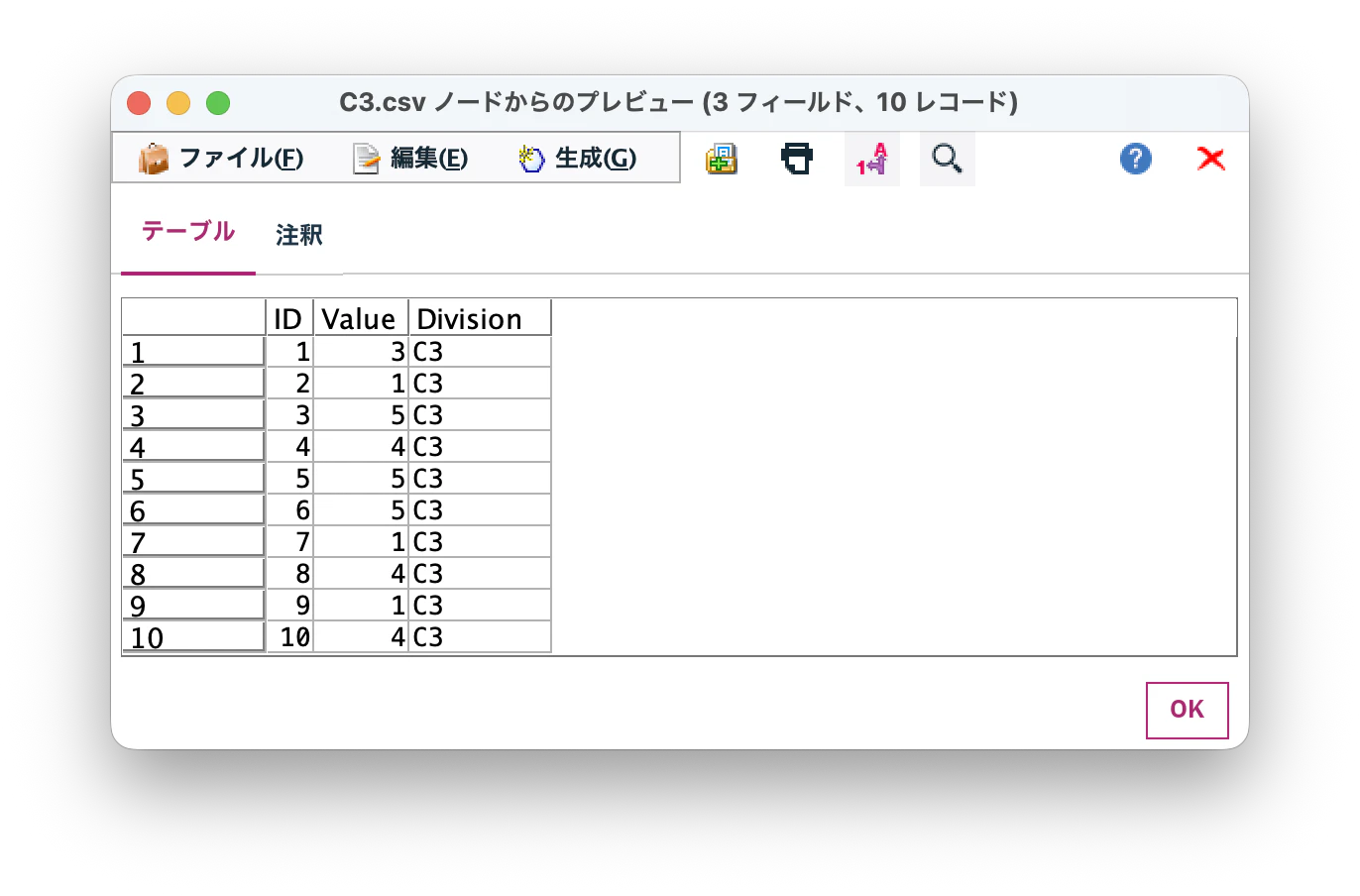The width and height of the screenshot is (1360, 896).
Task: Click the Value cell in row 3
Action: 361,415
